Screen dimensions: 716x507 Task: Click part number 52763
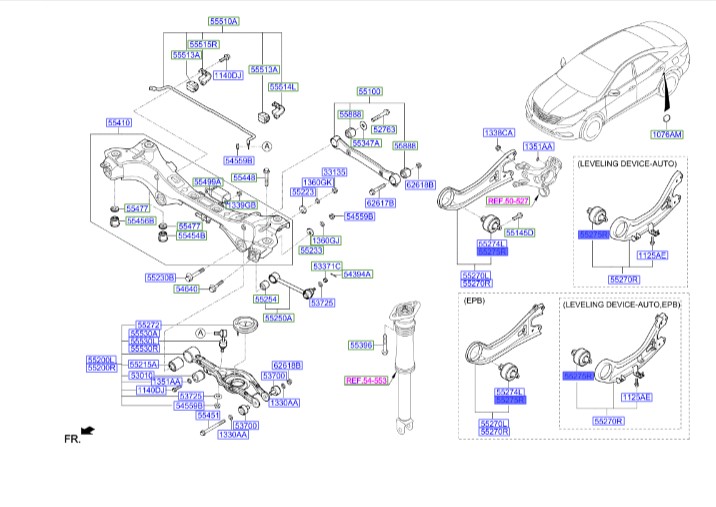[x=384, y=129]
